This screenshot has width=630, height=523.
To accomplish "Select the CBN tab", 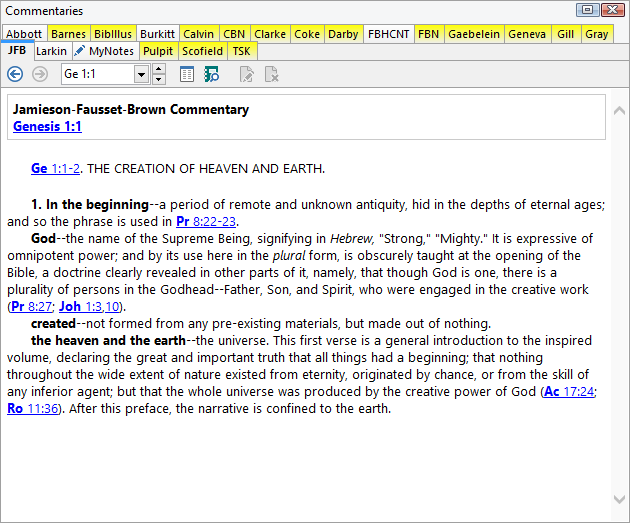I will [234, 34].
